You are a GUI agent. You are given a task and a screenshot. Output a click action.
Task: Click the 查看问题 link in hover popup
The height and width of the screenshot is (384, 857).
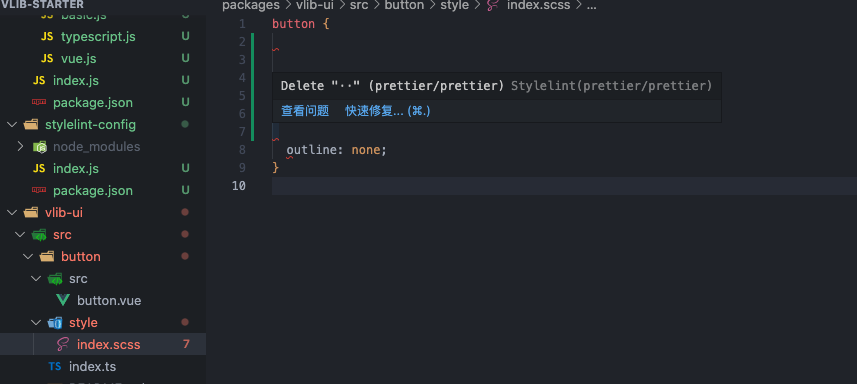[305, 111]
